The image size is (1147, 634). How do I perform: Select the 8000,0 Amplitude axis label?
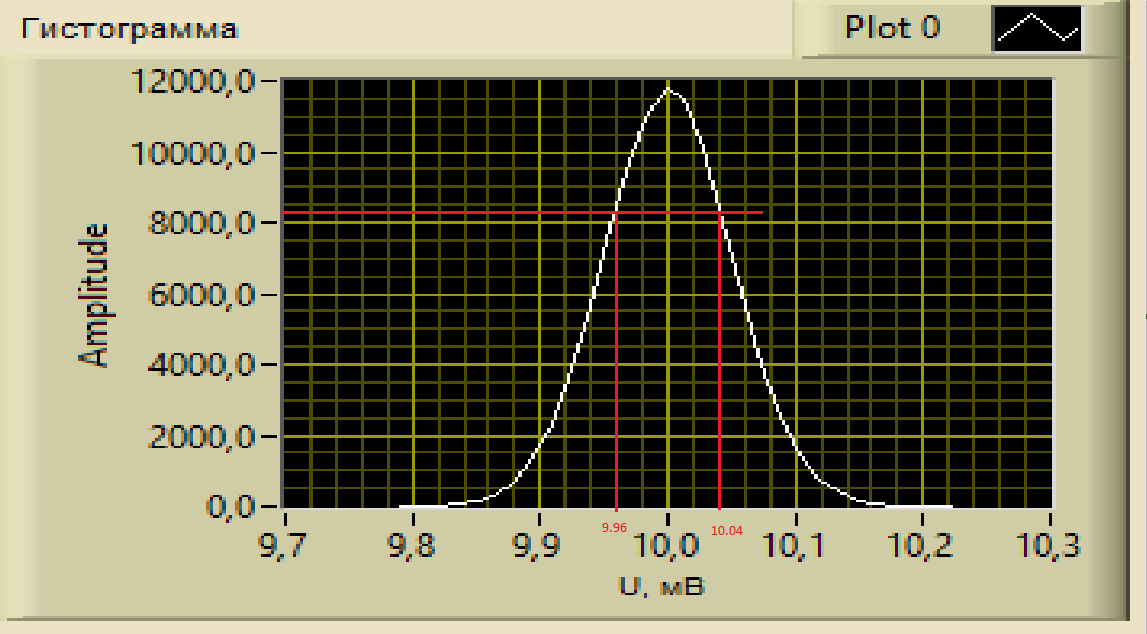point(201,222)
